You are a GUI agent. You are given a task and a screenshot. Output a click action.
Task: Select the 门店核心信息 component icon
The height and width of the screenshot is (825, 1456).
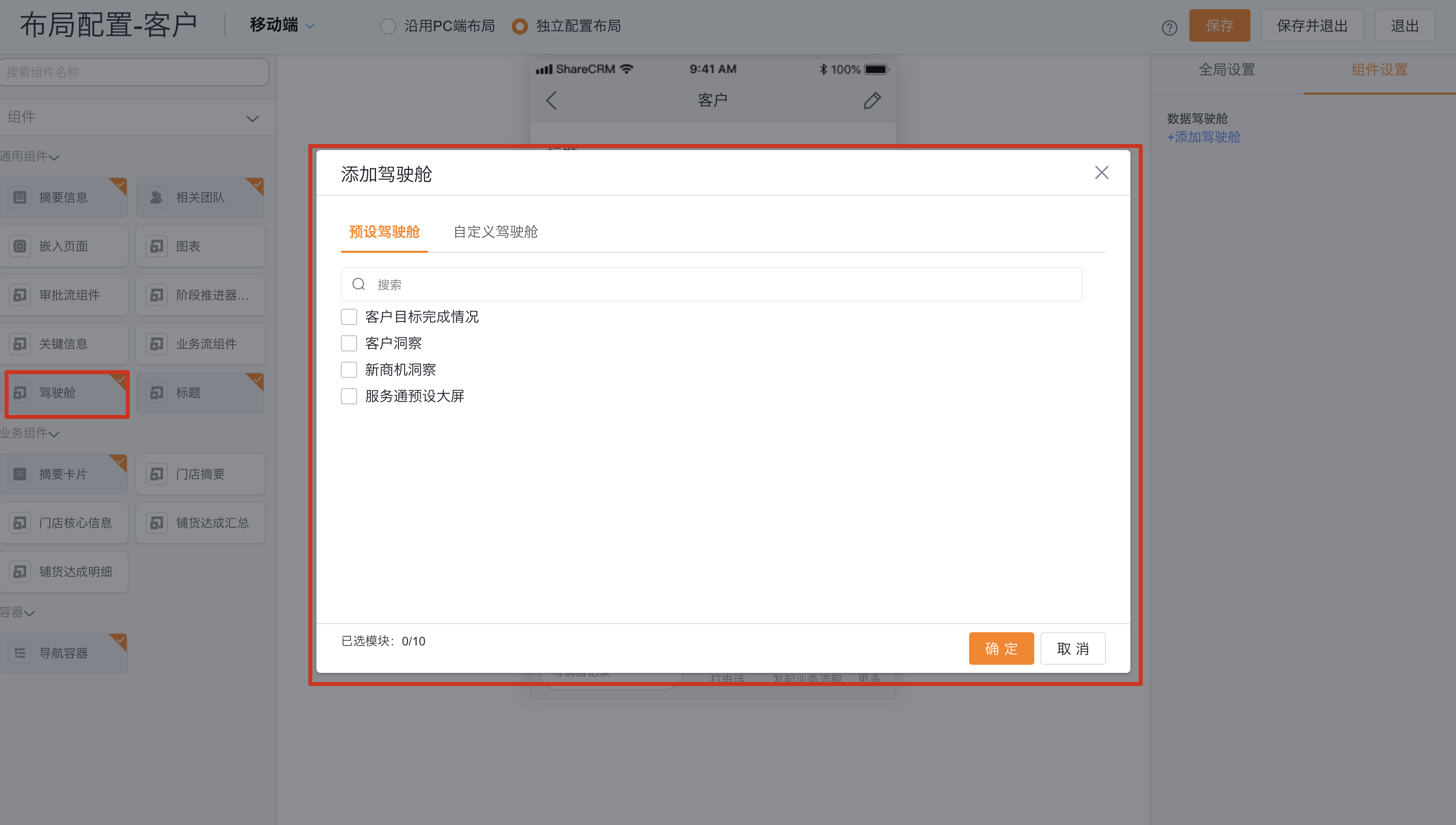click(x=20, y=522)
